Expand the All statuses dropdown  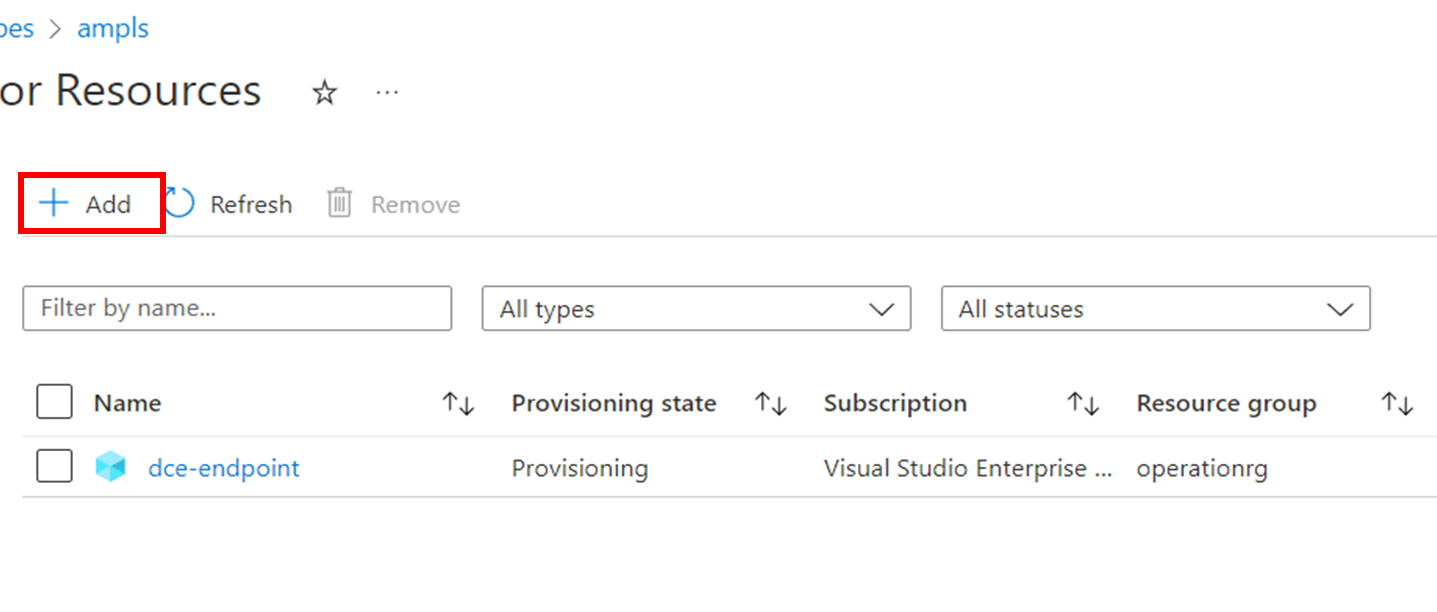pos(1155,309)
